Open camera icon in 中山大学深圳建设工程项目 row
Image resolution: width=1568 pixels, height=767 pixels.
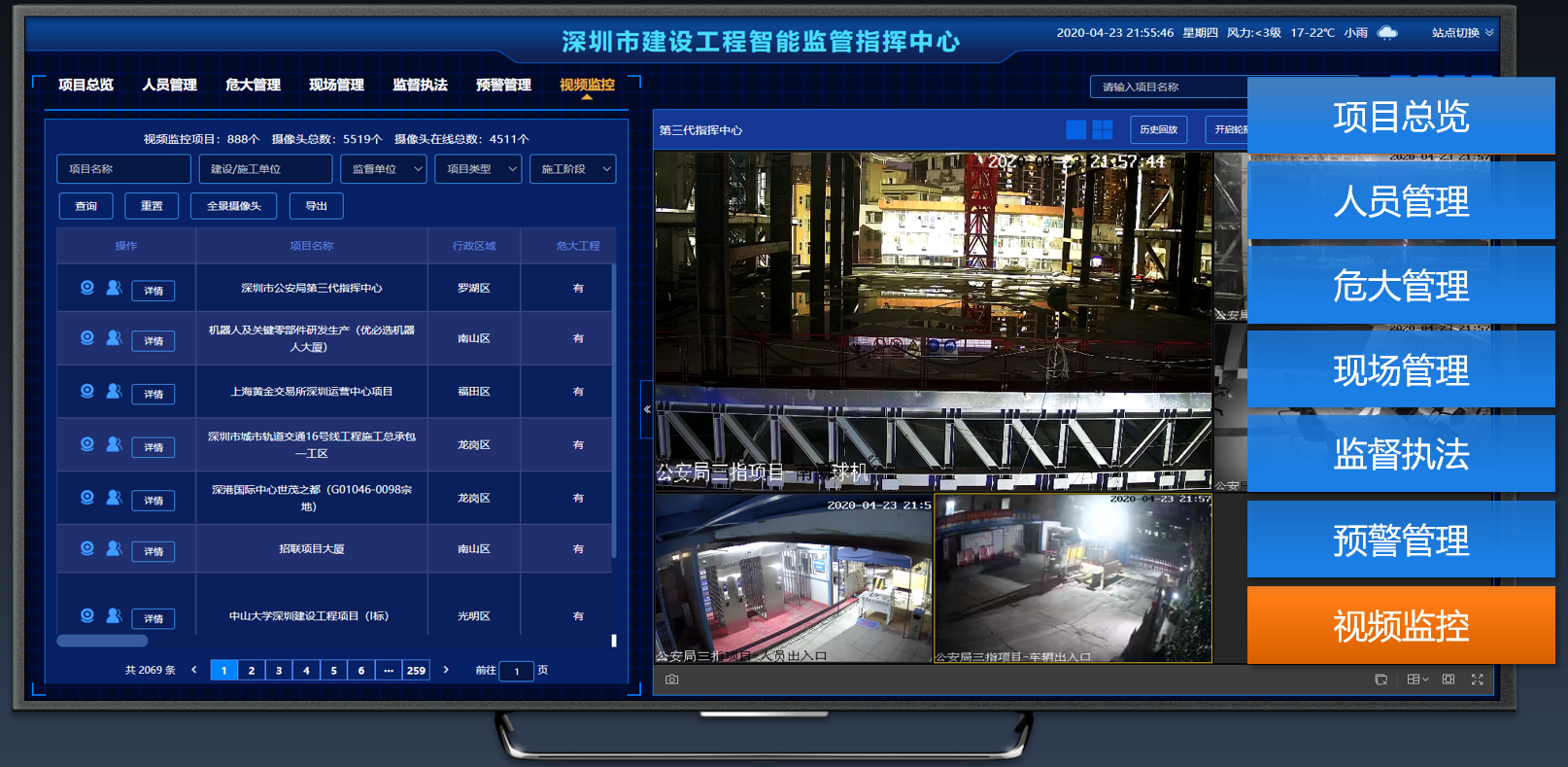coord(87,615)
